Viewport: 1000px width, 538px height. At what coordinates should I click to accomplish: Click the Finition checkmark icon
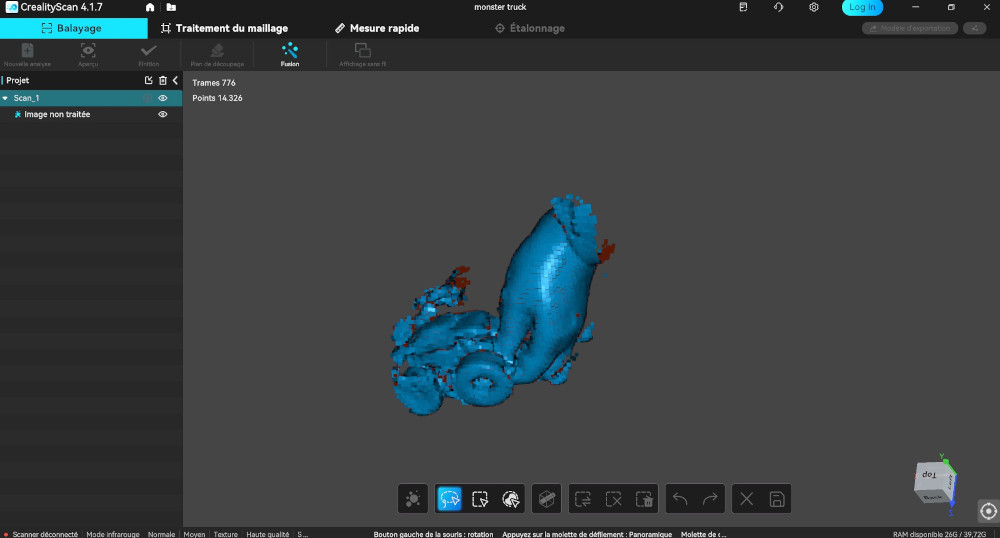point(149,50)
